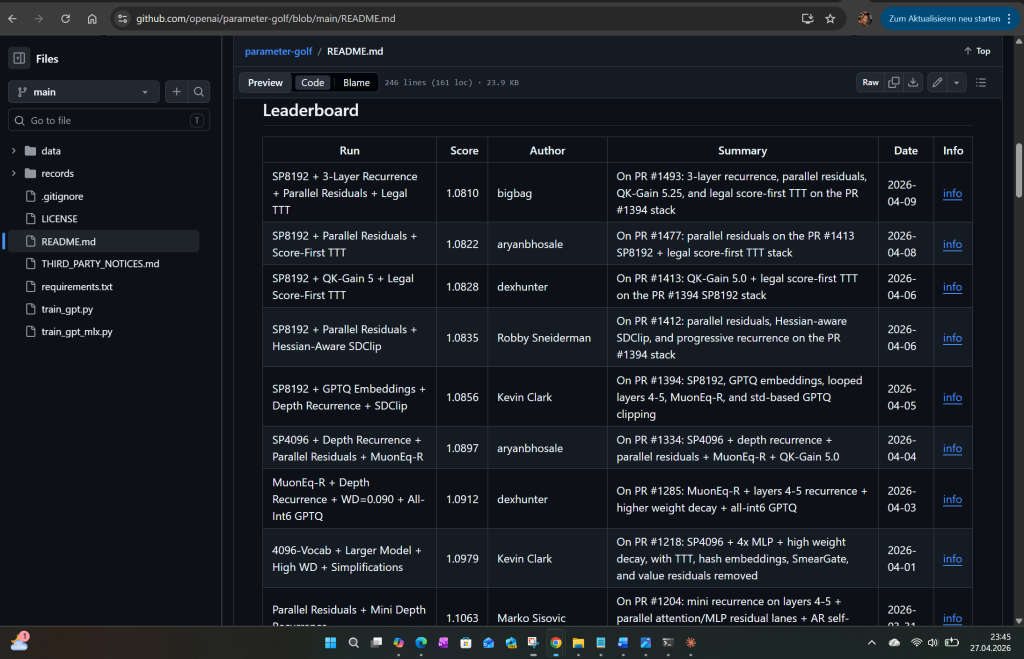Open info link for score 1.0912 row
Image resolution: width=1024 pixels, height=659 pixels.
(952, 499)
